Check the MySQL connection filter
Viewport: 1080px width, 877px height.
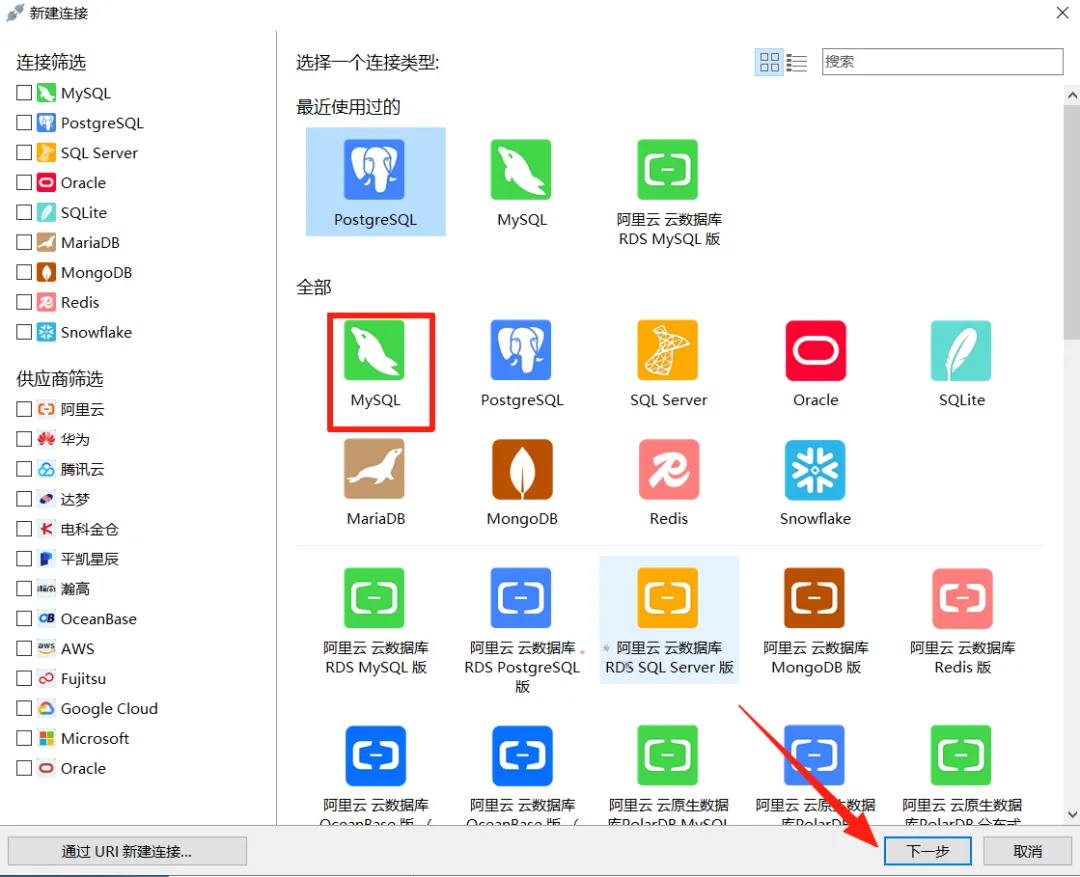pos(24,92)
